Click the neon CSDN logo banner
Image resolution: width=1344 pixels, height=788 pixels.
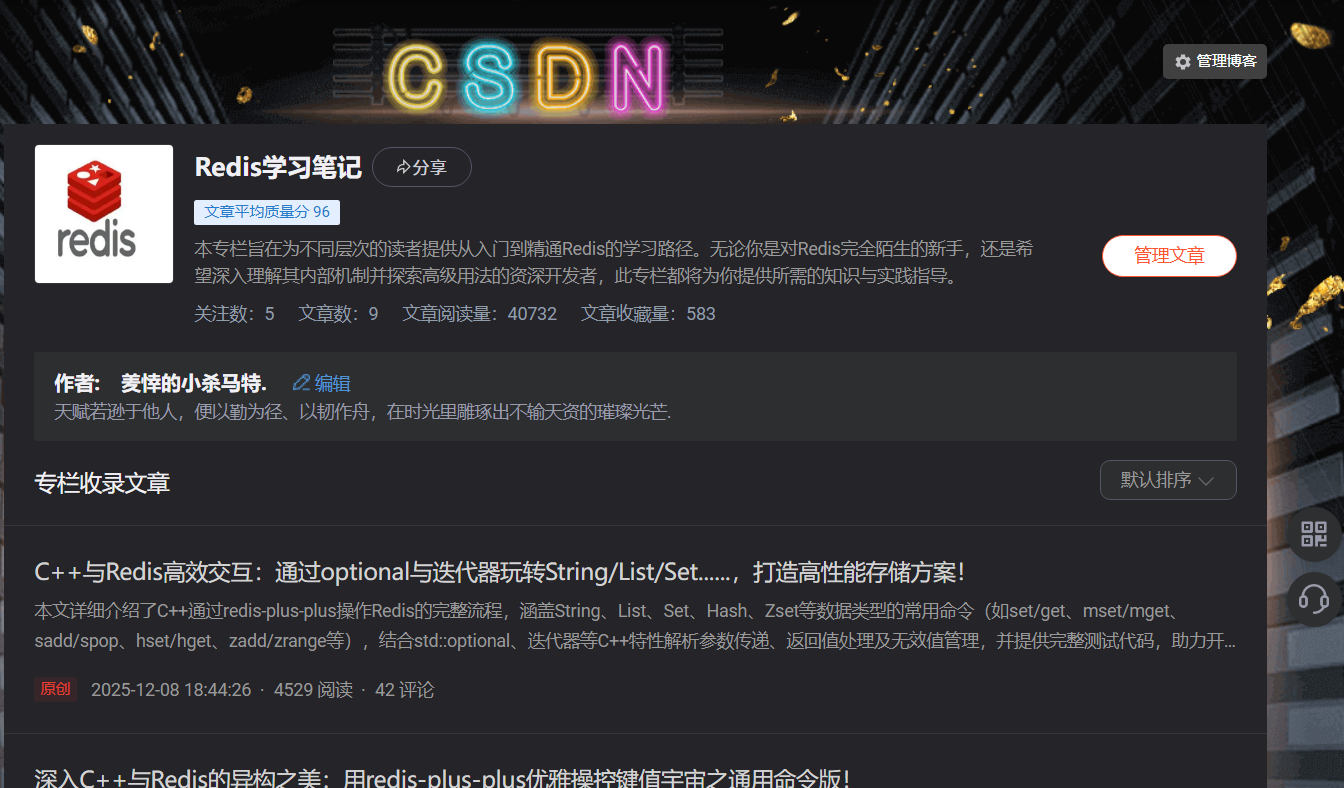526,76
